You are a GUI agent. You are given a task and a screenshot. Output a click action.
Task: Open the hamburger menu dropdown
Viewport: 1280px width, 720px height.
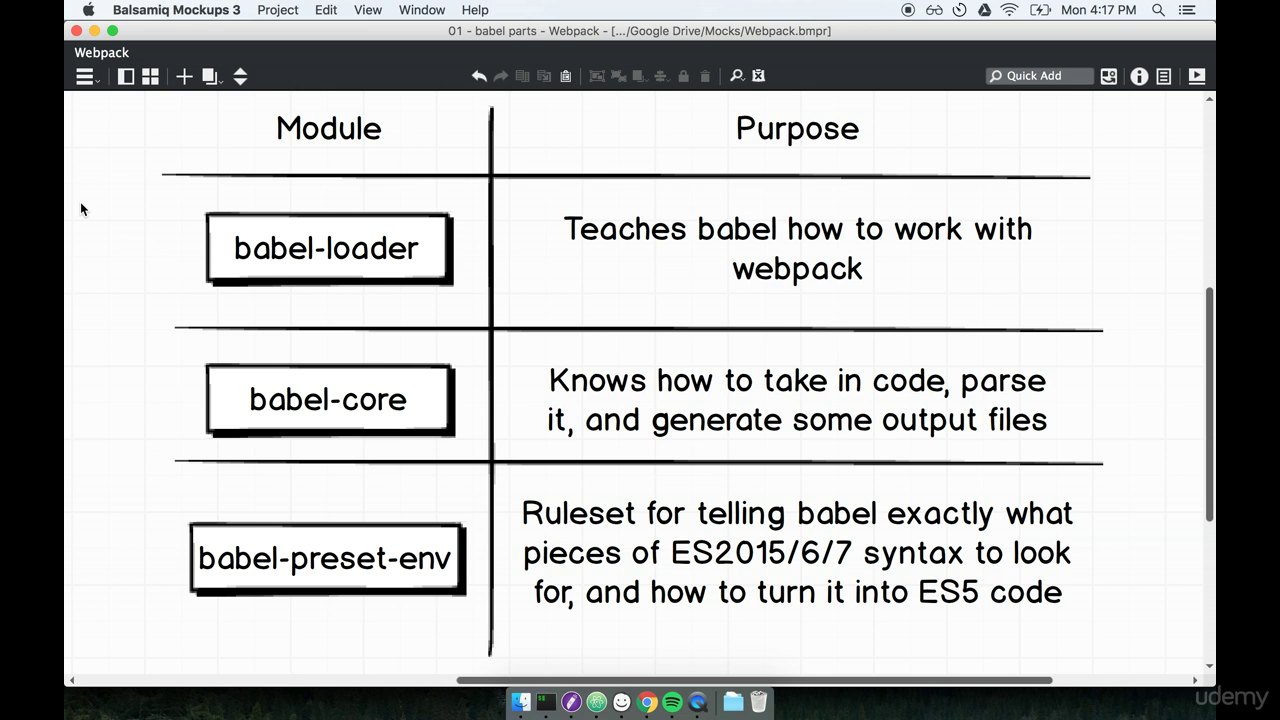tap(85, 76)
